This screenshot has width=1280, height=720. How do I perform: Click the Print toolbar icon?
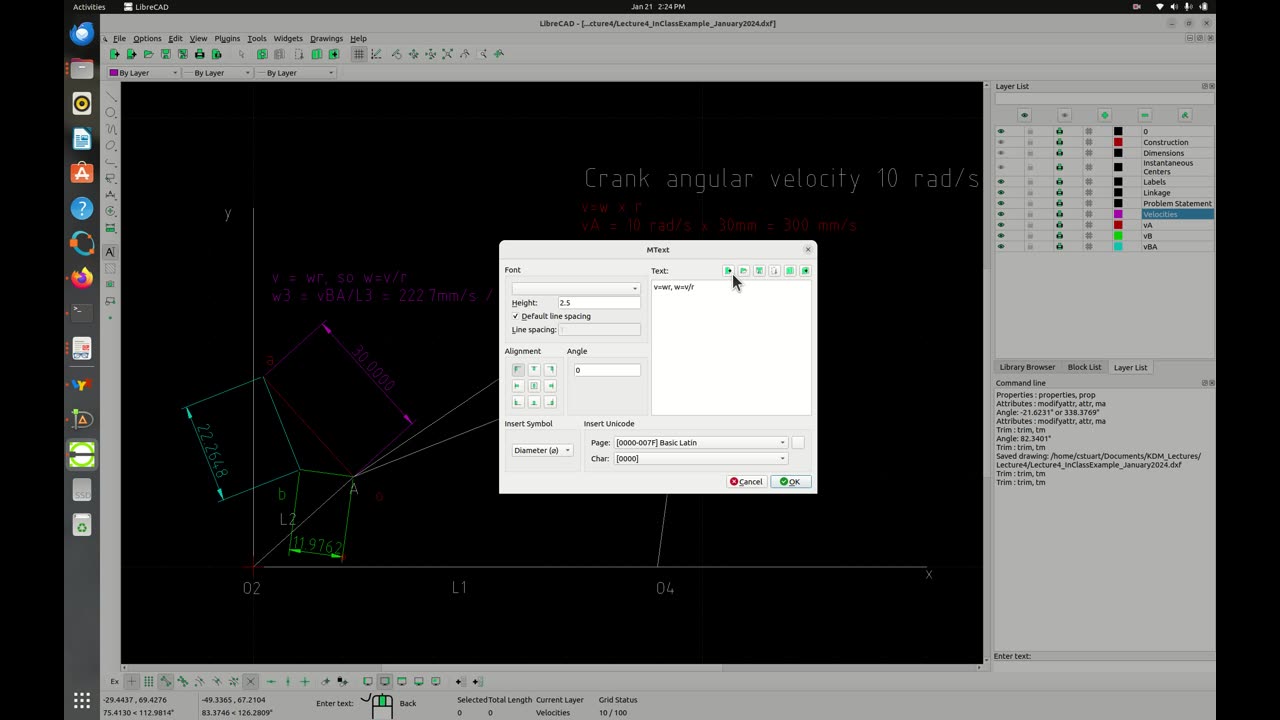point(200,54)
